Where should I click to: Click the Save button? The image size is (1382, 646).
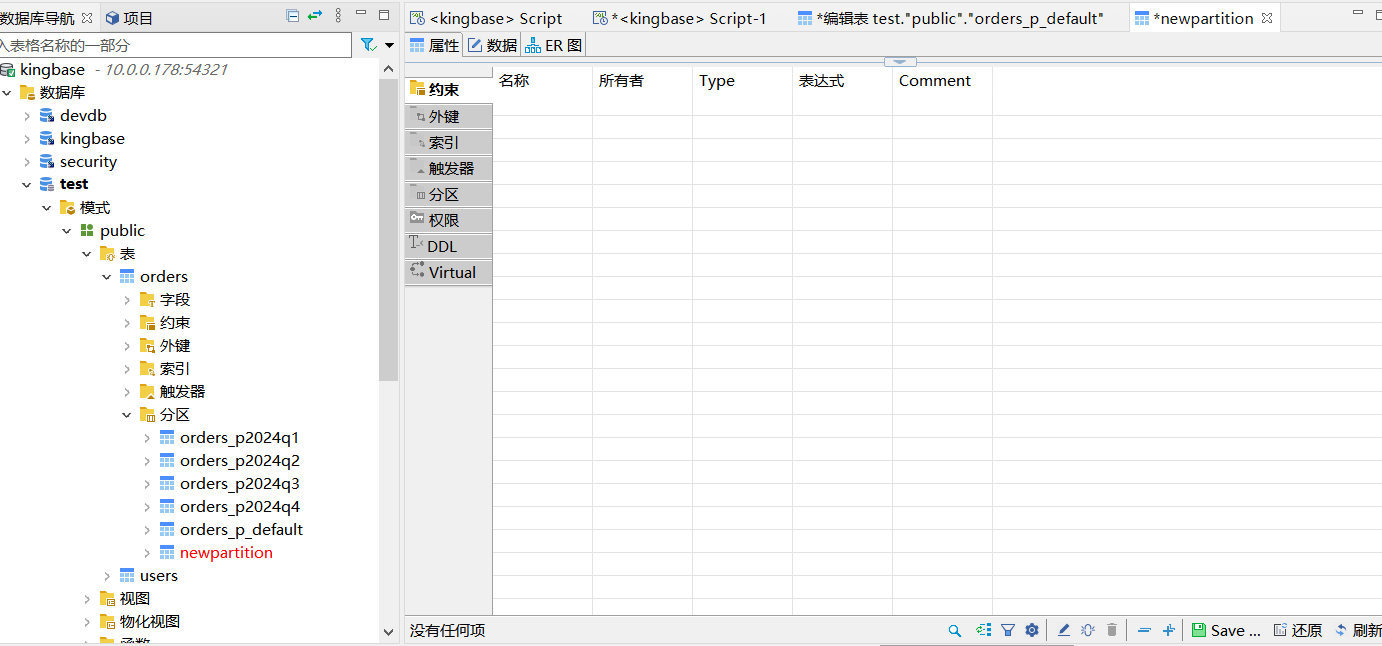(x=1226, y=630)
